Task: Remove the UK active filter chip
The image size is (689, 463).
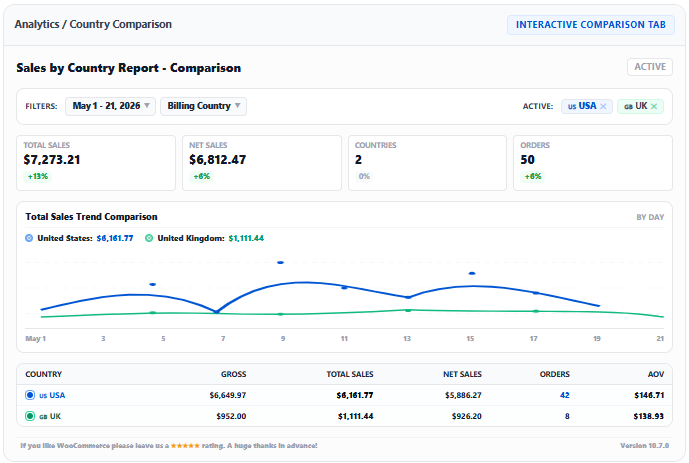Action: (x=654, y=106)
